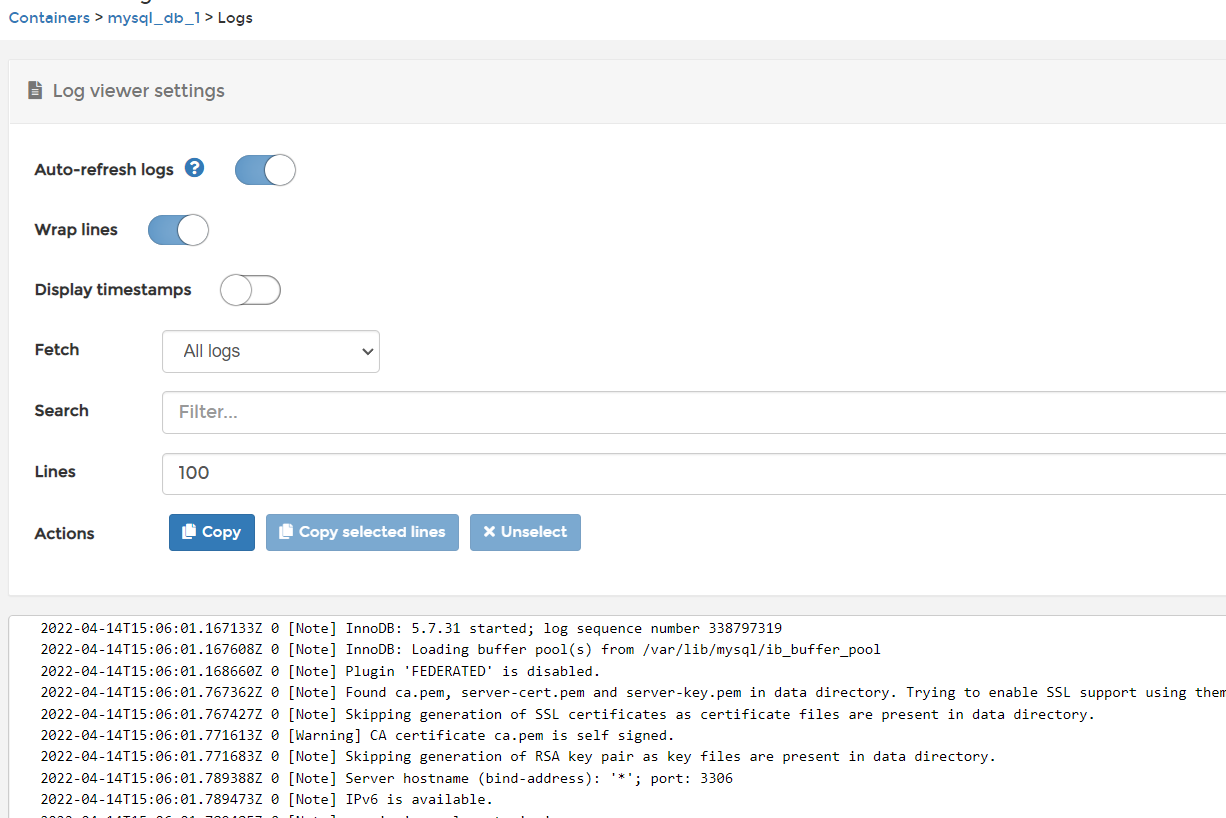Click the Auto-refresh logs help icon

[x=195, y=168]
